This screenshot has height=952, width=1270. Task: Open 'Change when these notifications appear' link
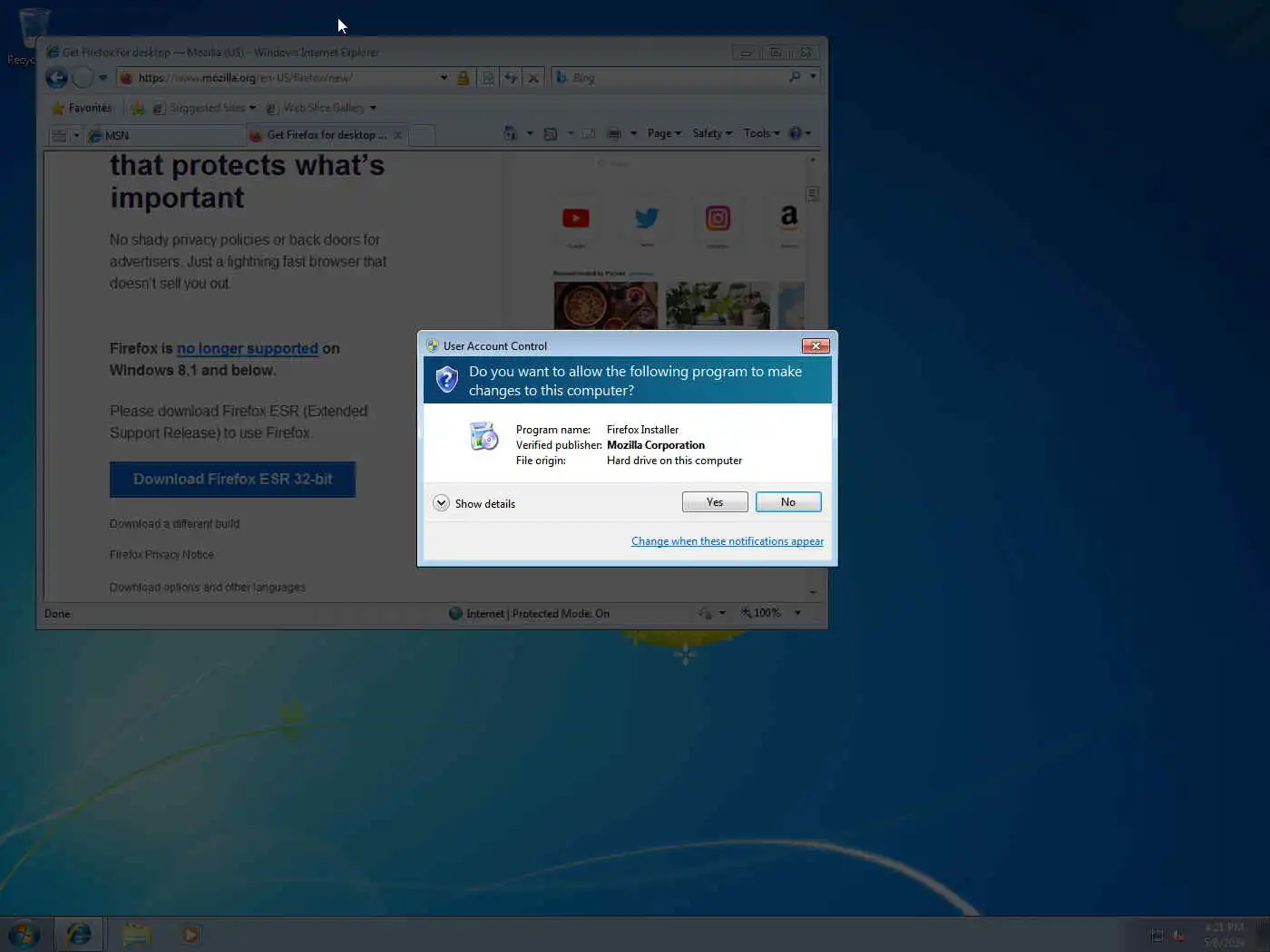[728, 541]
